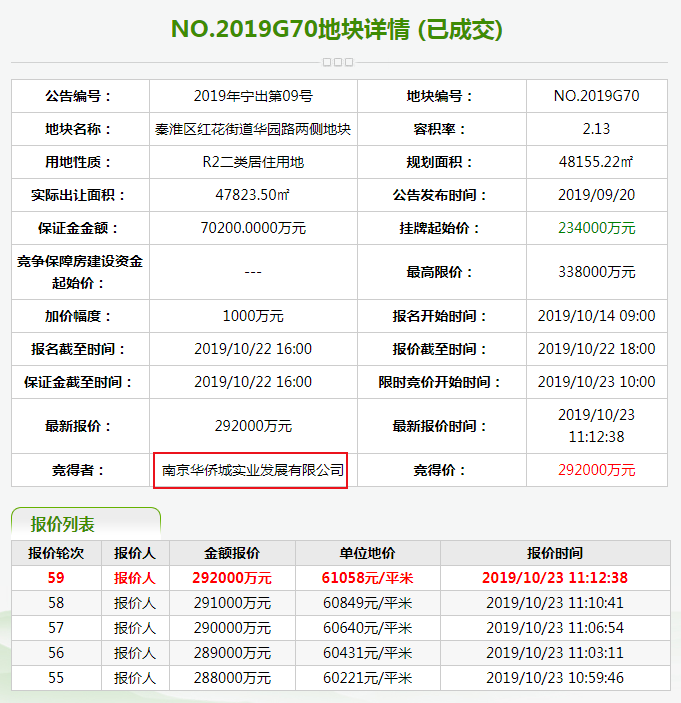
Task: Select bid round 59
Action: [56, 578]
